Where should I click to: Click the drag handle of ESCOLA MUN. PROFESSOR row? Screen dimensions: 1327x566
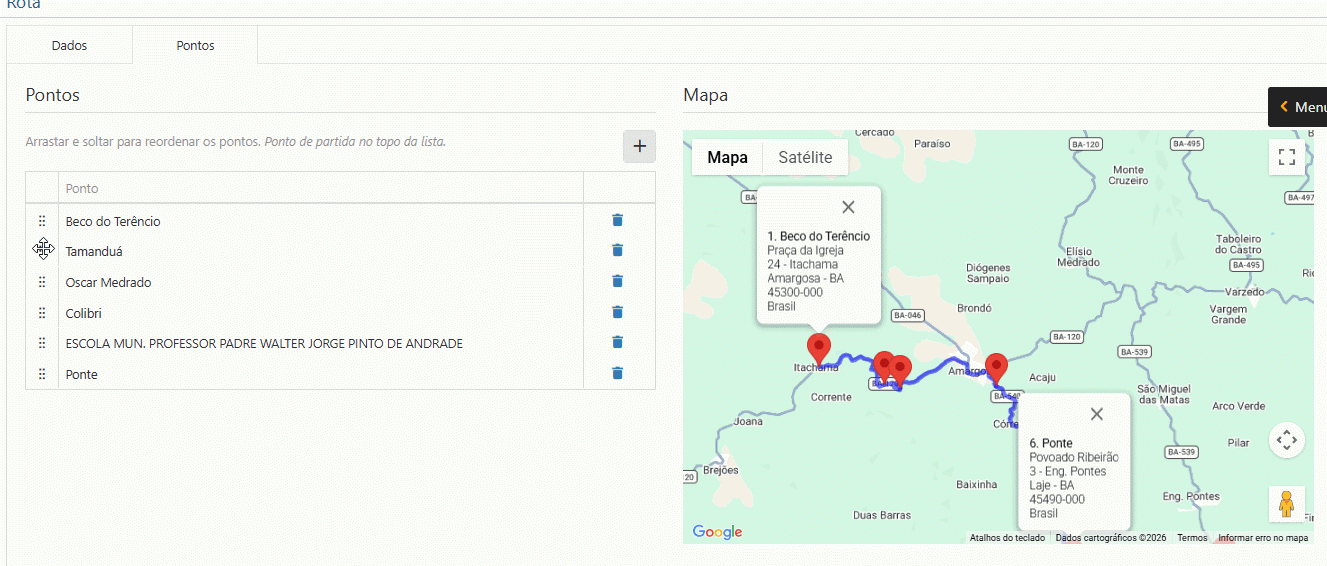tap(42, 343)
